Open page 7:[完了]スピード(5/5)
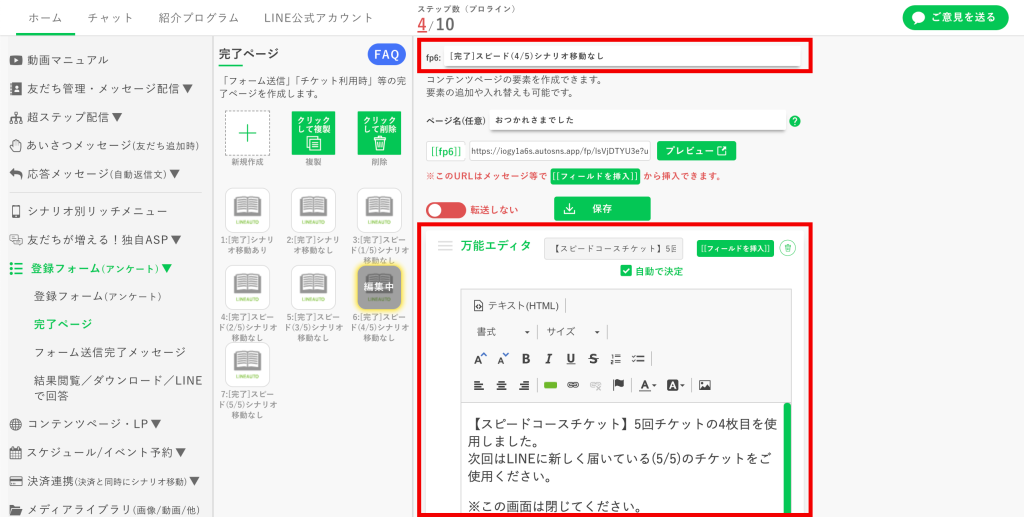1024x517 pixels. click(248, 364)
